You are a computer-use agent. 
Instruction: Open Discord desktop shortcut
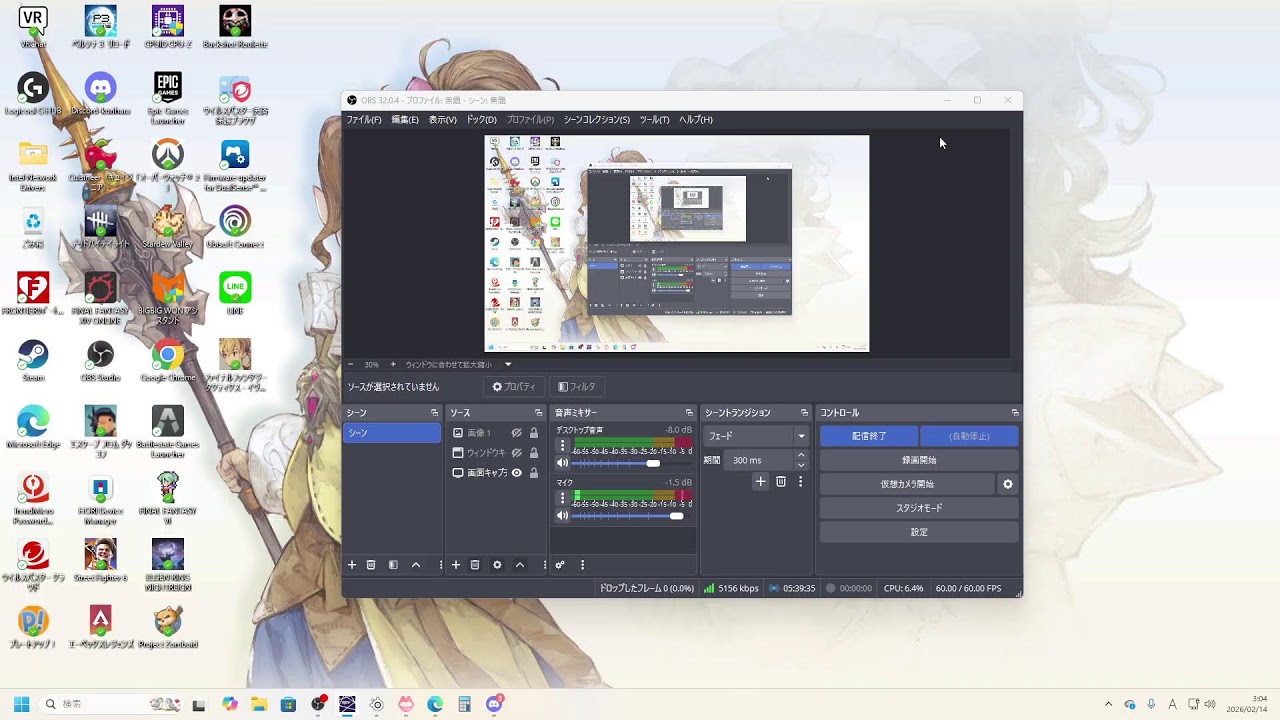pyautogui.click(x=100, y=94)
